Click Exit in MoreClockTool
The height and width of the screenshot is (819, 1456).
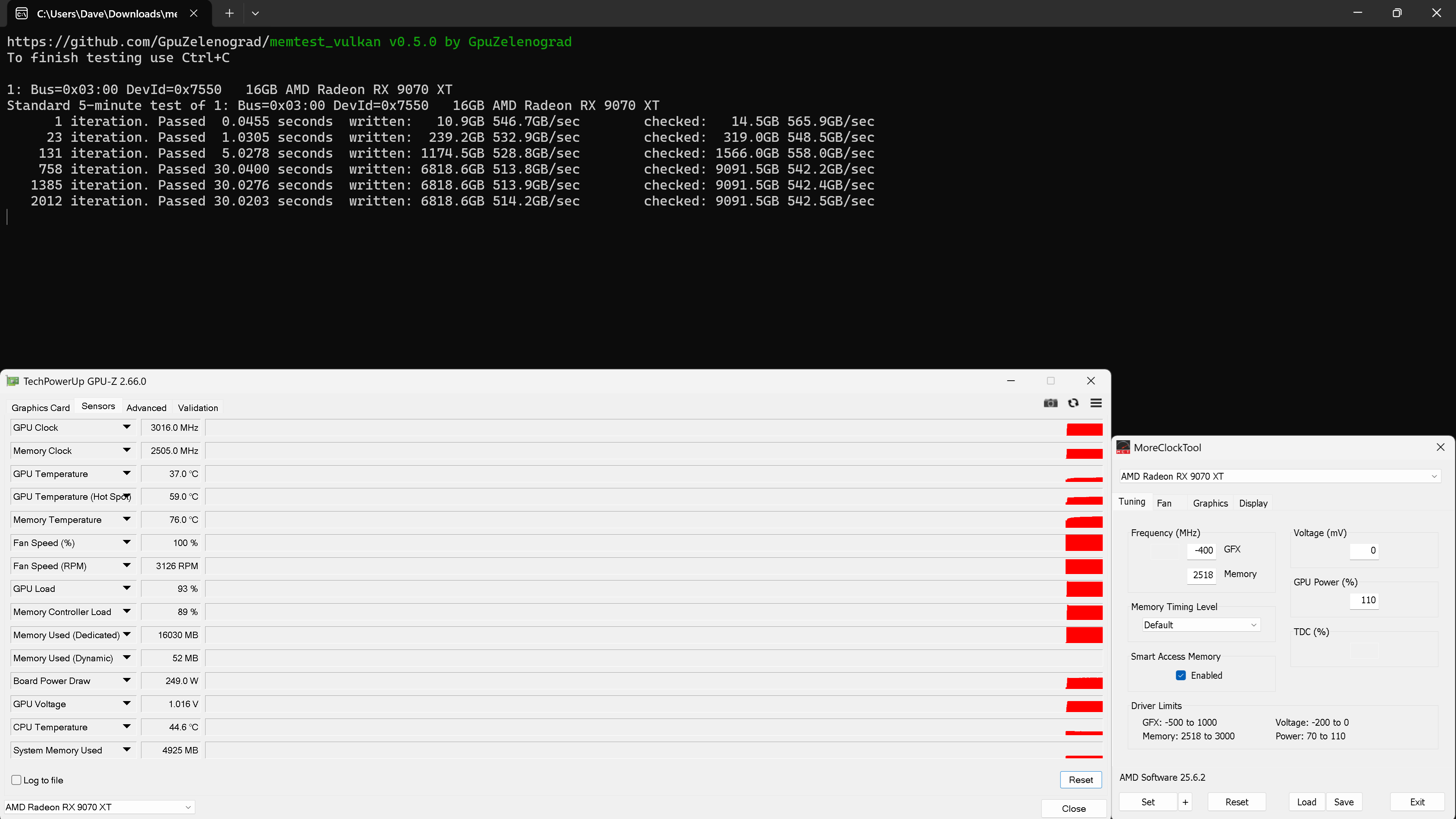point(1417,802)
